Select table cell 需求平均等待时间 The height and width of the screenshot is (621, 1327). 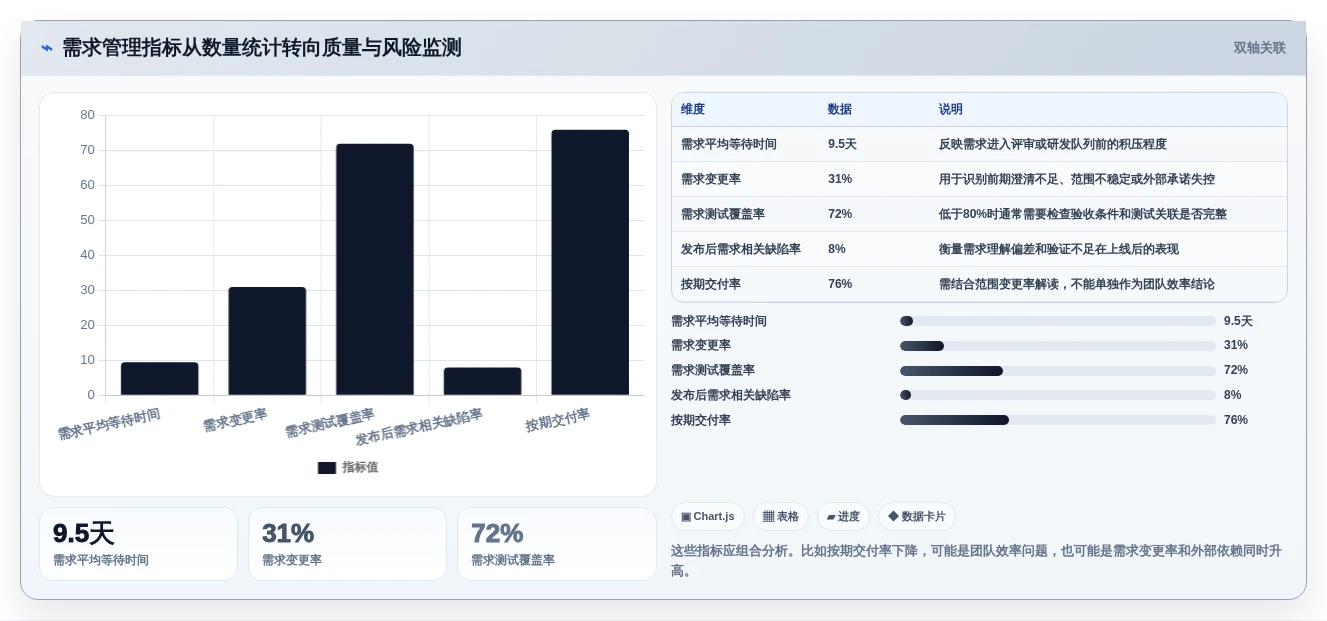tap(729, 144)
